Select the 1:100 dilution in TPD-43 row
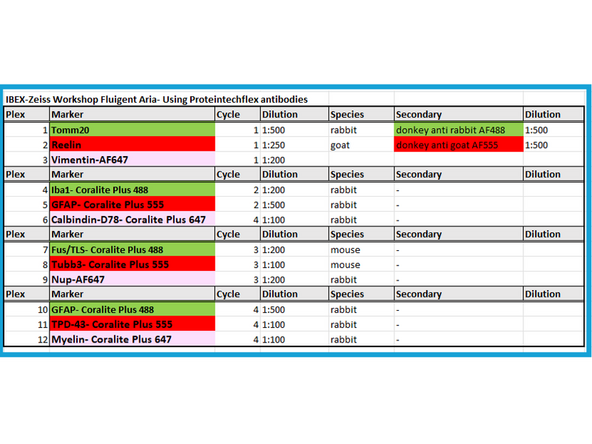 click(294, 324)
